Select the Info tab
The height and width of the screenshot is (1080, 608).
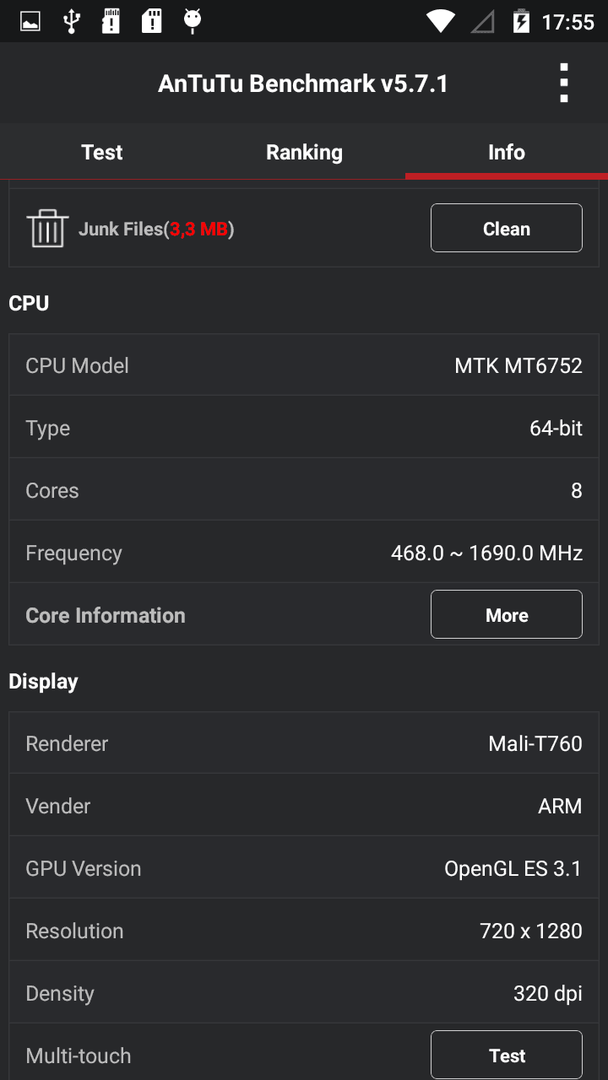tap(506, 152)
